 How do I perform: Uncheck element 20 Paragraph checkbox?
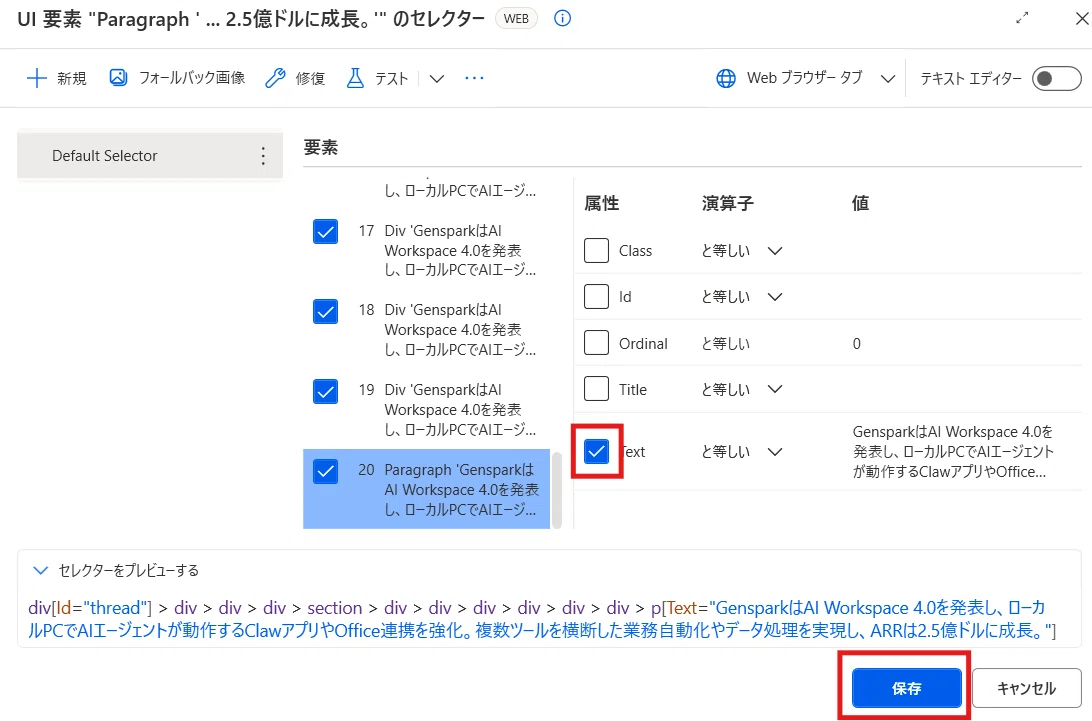click(x=325, y=472)
